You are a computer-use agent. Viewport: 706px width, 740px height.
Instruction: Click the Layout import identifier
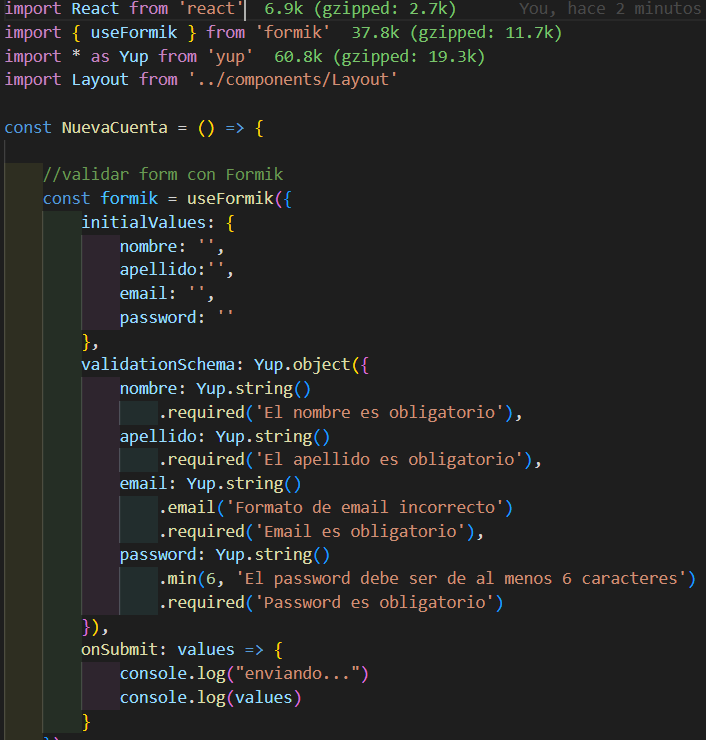(x=100, y=79)
